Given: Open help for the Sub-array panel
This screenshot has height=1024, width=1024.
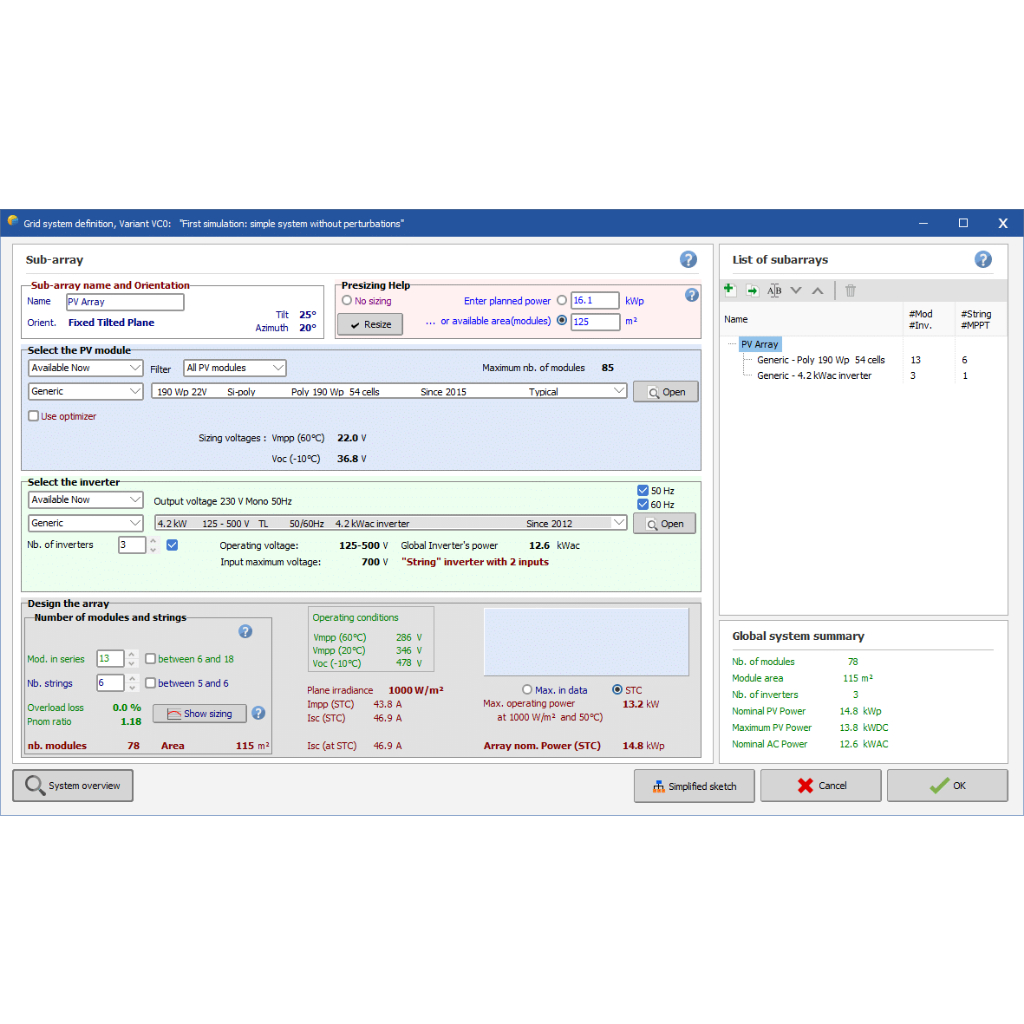Looking at the screenshot, I should (688, 260).
